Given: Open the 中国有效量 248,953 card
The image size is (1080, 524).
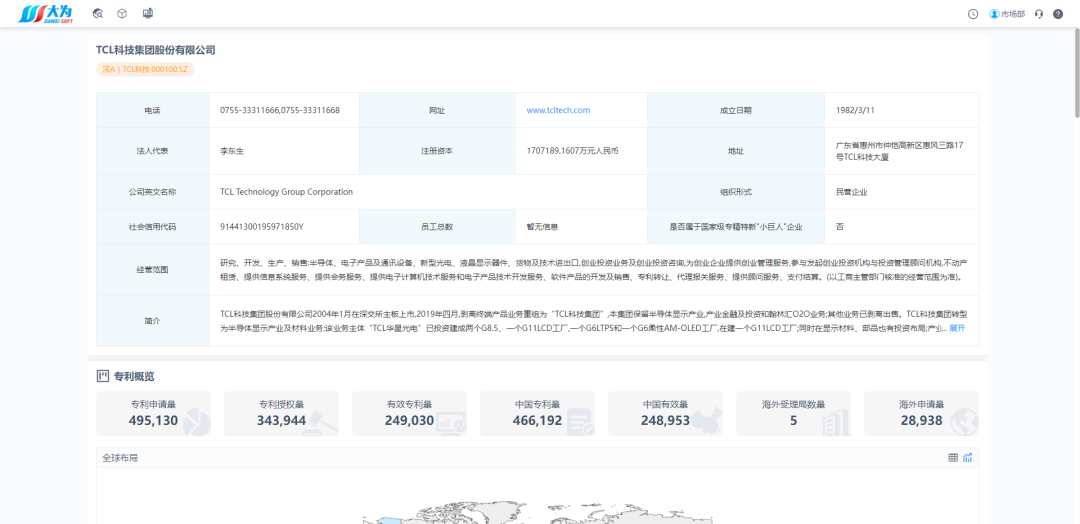Looking at the screenshot, I should pyautogui.click(x=665, y=414).
